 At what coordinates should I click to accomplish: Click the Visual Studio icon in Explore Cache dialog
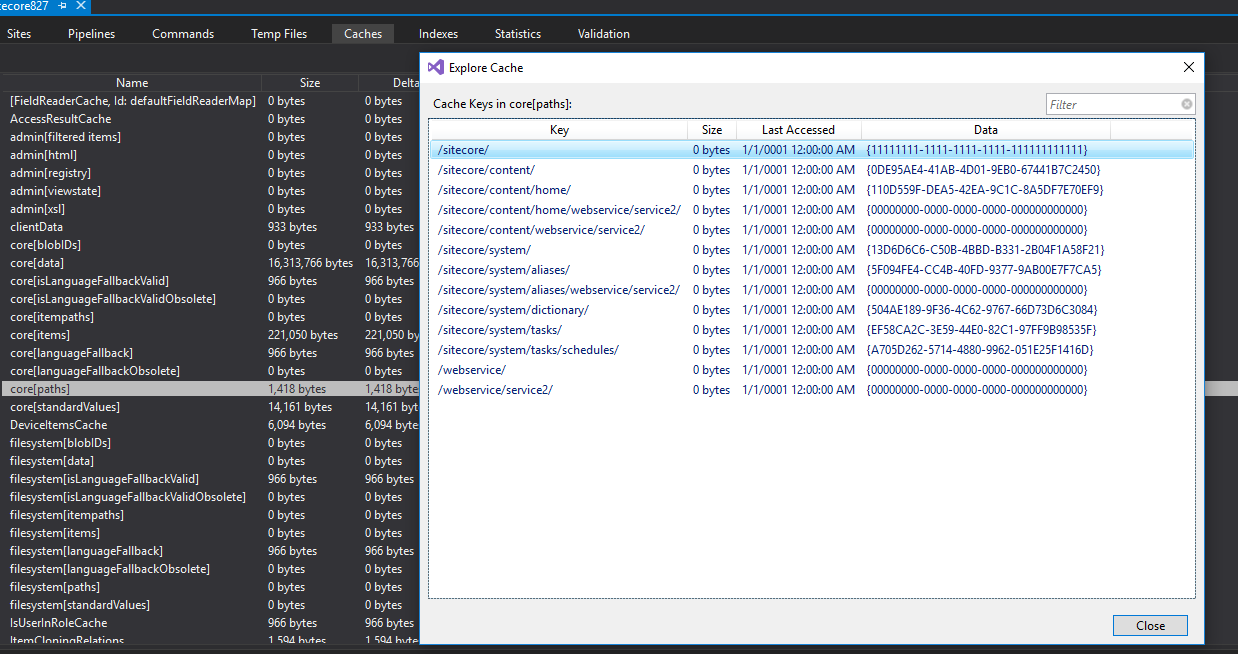435,67
